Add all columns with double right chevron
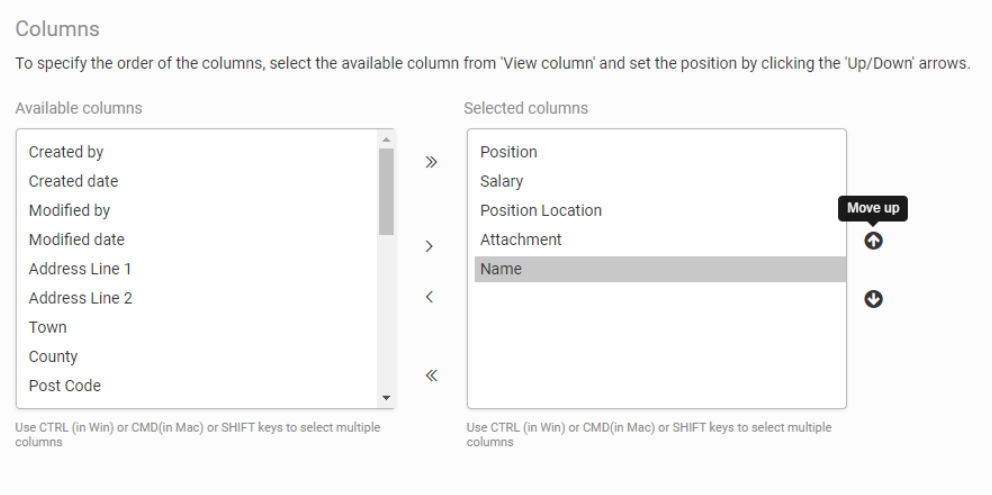 pyautogui.click(x=431, y=162)
